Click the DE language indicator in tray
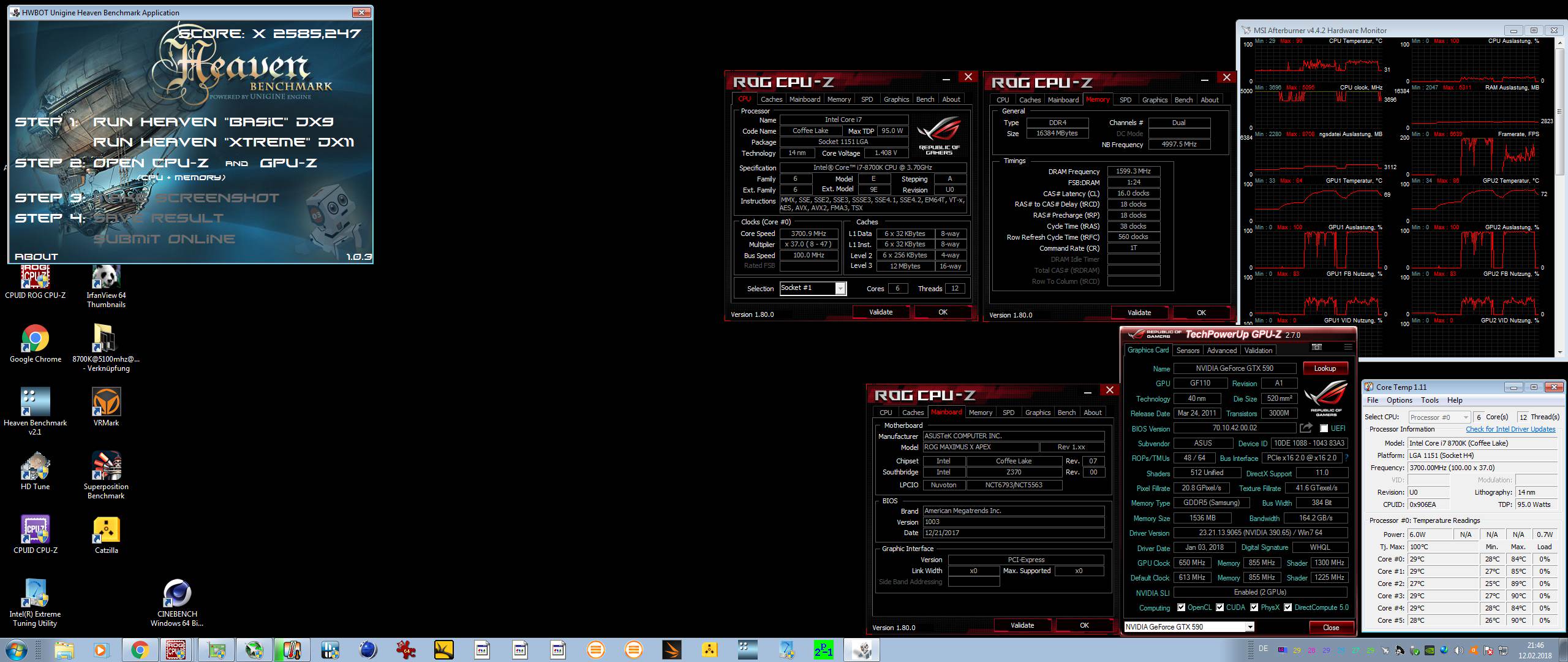 coord(1263,649)
